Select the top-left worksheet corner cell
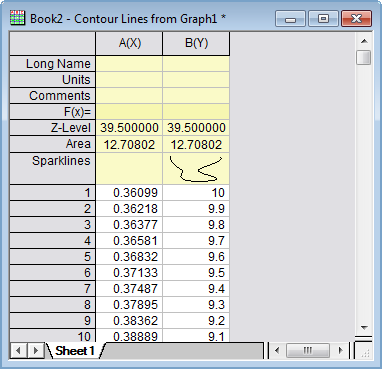Screen dimensions: 382x369 point(53,43)
